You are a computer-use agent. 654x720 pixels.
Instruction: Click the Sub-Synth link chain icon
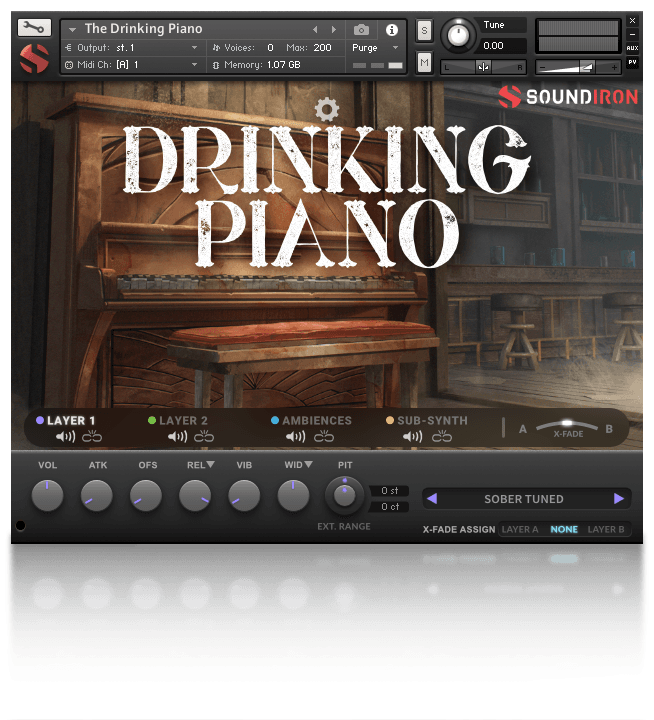pos(442,436)
